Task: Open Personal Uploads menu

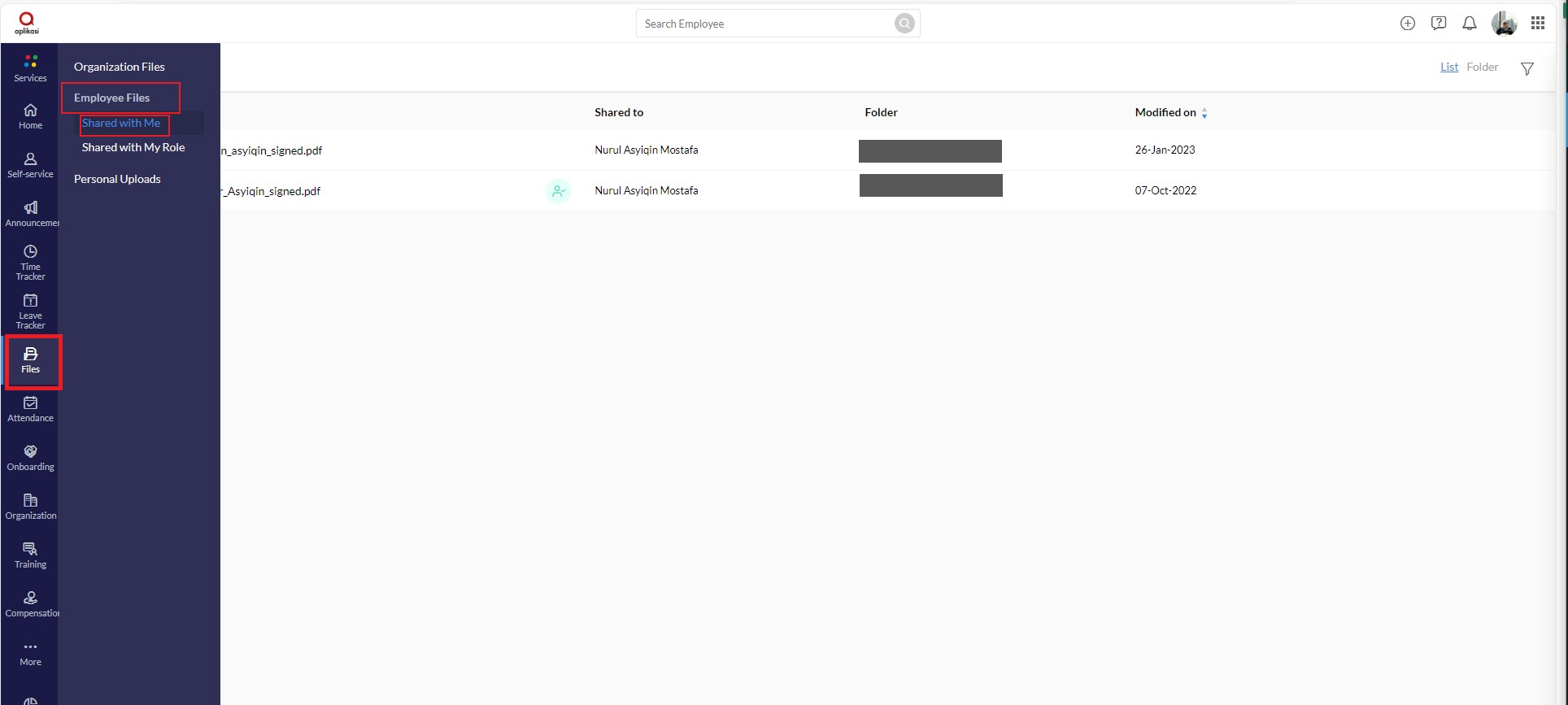Action: 117,179
